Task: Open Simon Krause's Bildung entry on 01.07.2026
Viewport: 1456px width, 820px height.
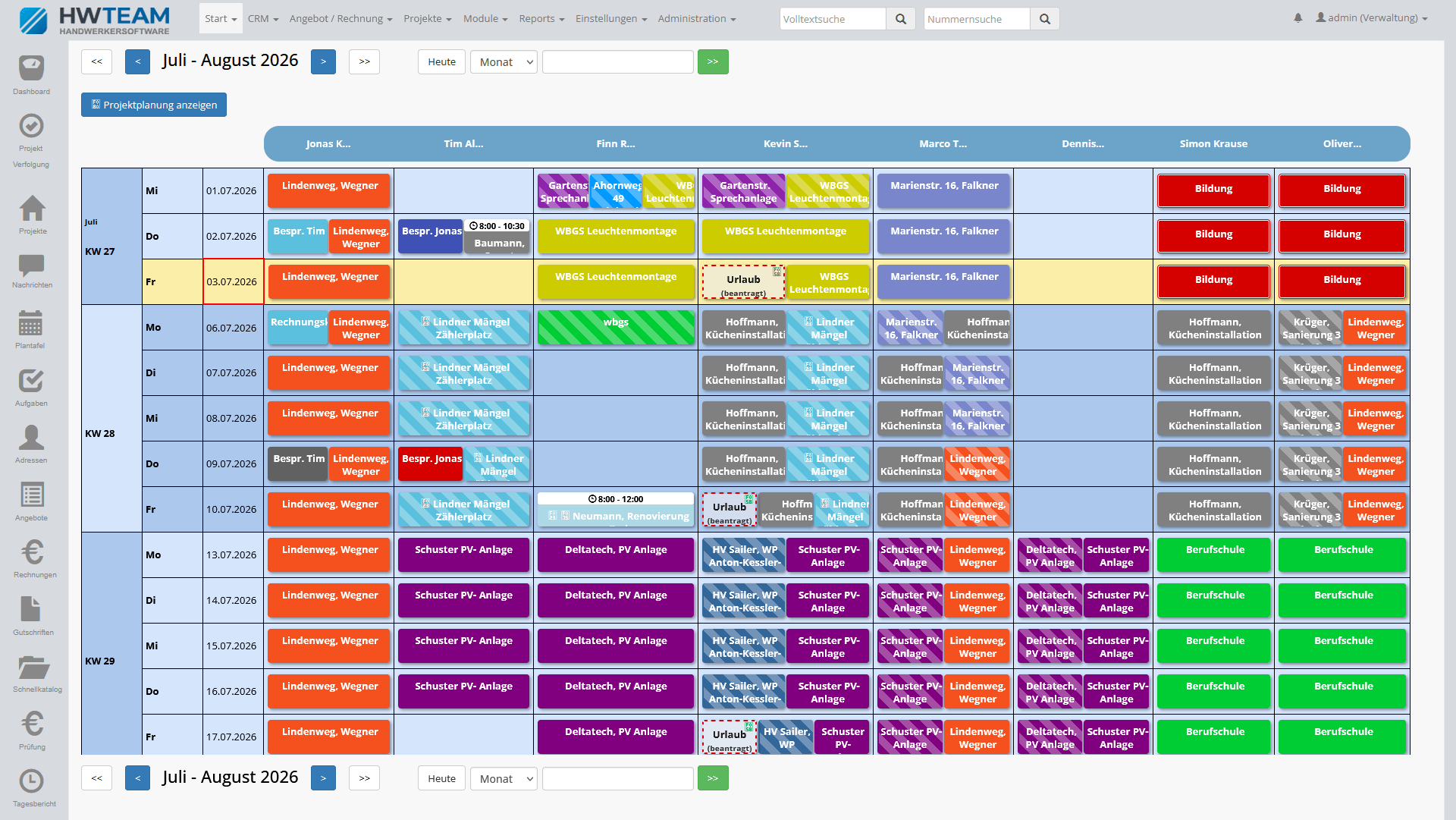Action: (1213, 190)
